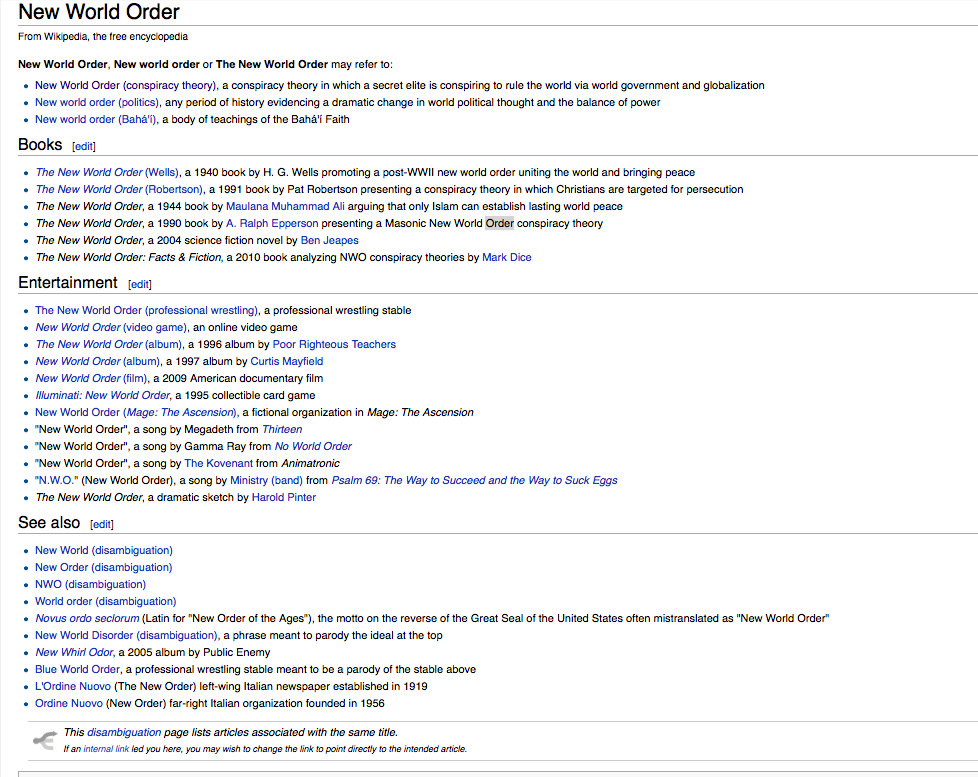Image resolution: width=978 pixels, height=777 pixels.
Task: Follow the Poor Righteous Teachers link
Action: coord(334,344)
